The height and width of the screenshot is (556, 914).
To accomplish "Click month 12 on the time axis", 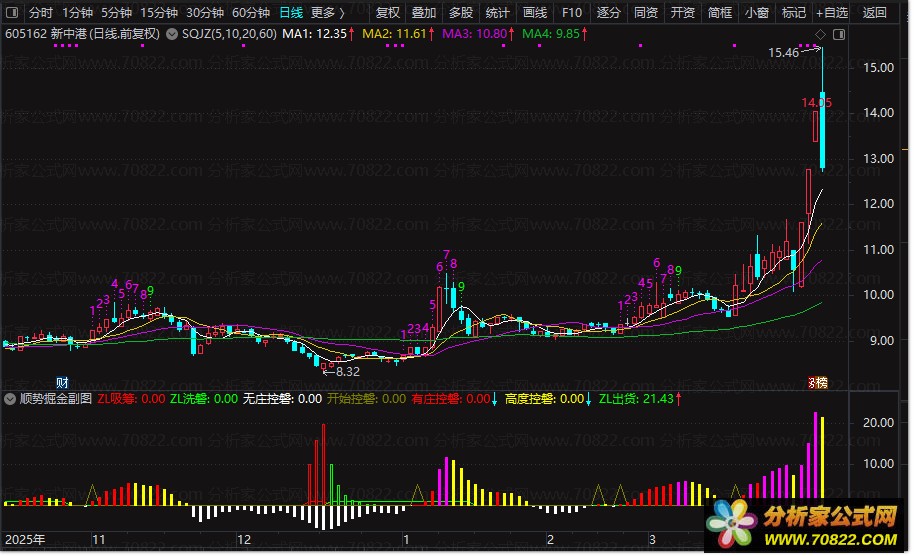I will coord(244,540).
